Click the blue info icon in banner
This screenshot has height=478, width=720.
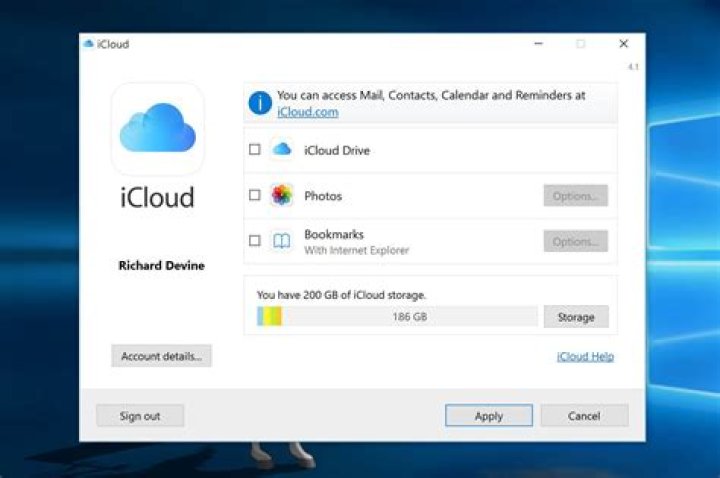tap(260, 103)
